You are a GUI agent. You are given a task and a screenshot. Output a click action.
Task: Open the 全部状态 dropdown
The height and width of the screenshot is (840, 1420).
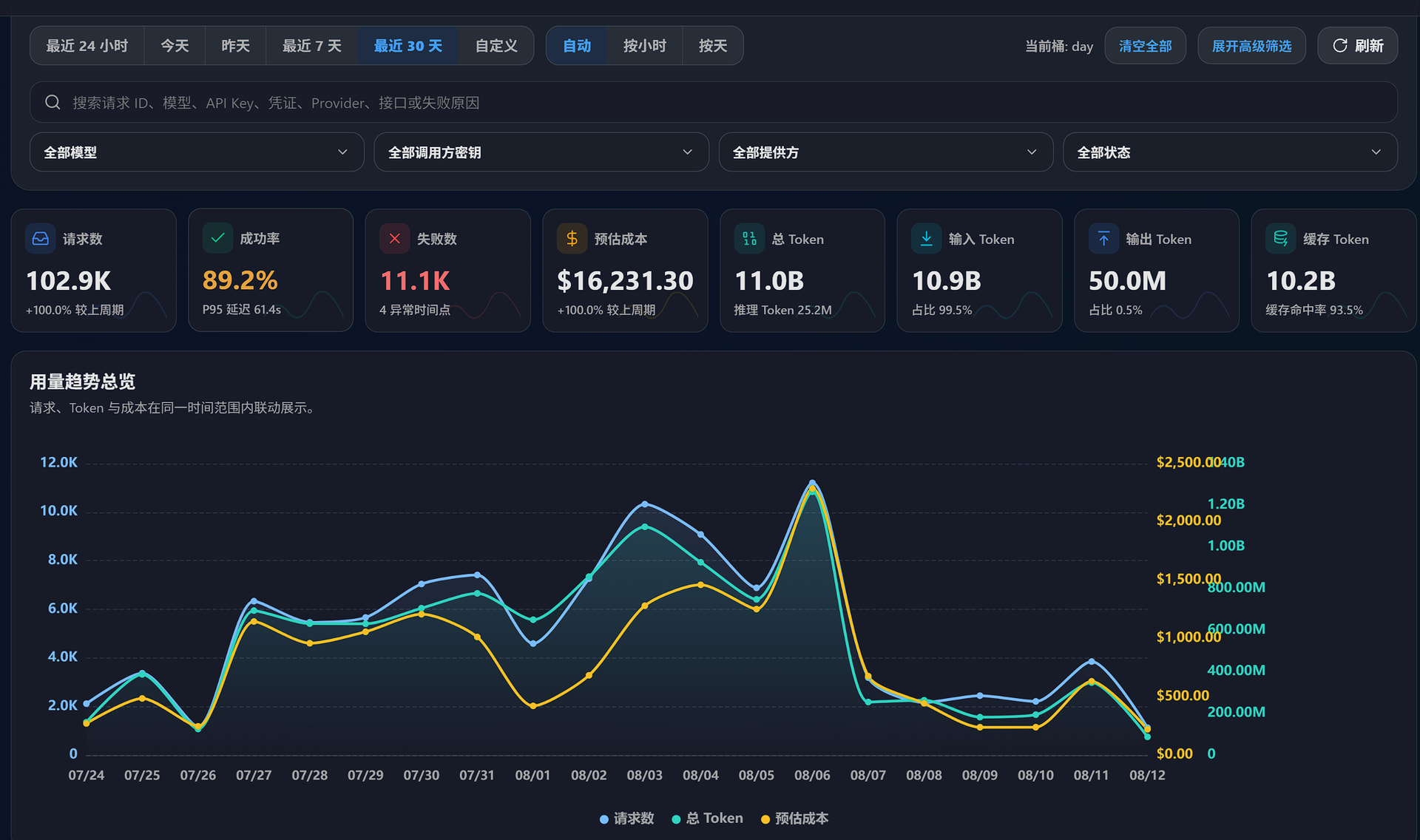tap(1230, 152)
